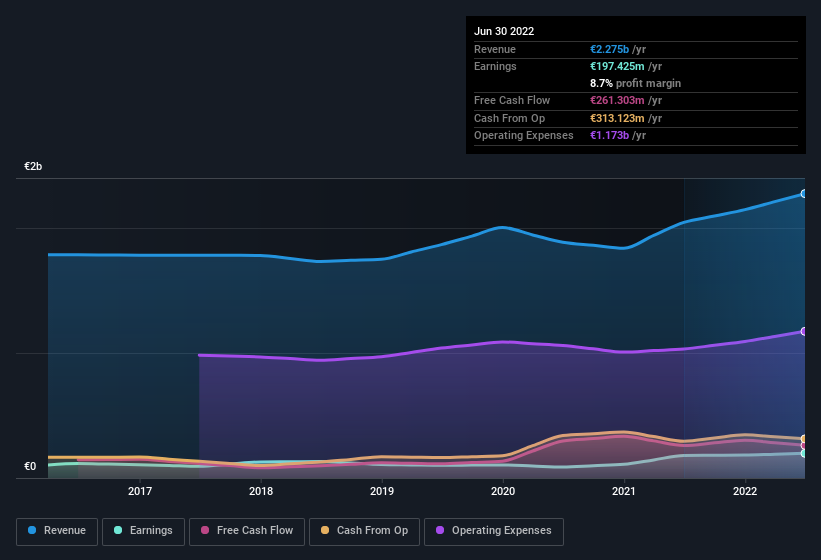
Task: Toggle the Earnings legend button
Action: pos(143,531)
